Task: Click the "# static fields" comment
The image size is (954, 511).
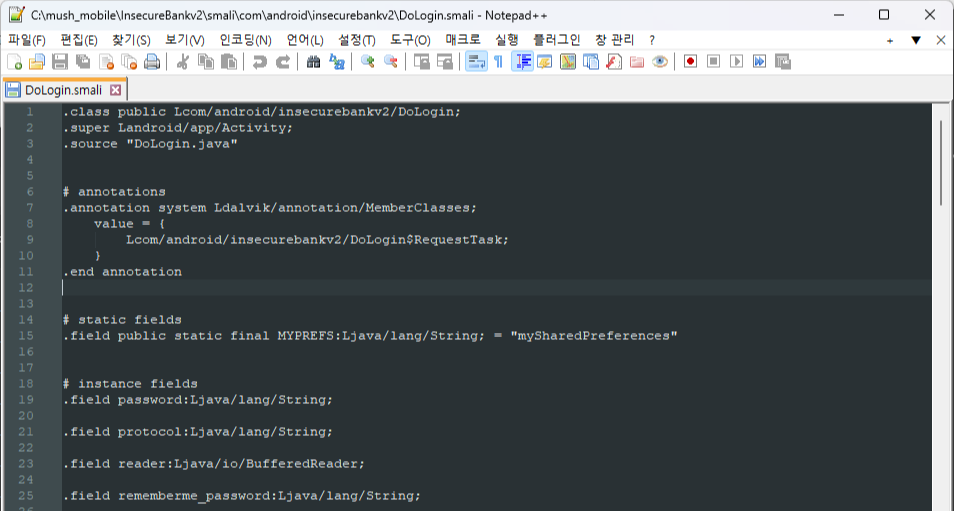Action: 122,319
